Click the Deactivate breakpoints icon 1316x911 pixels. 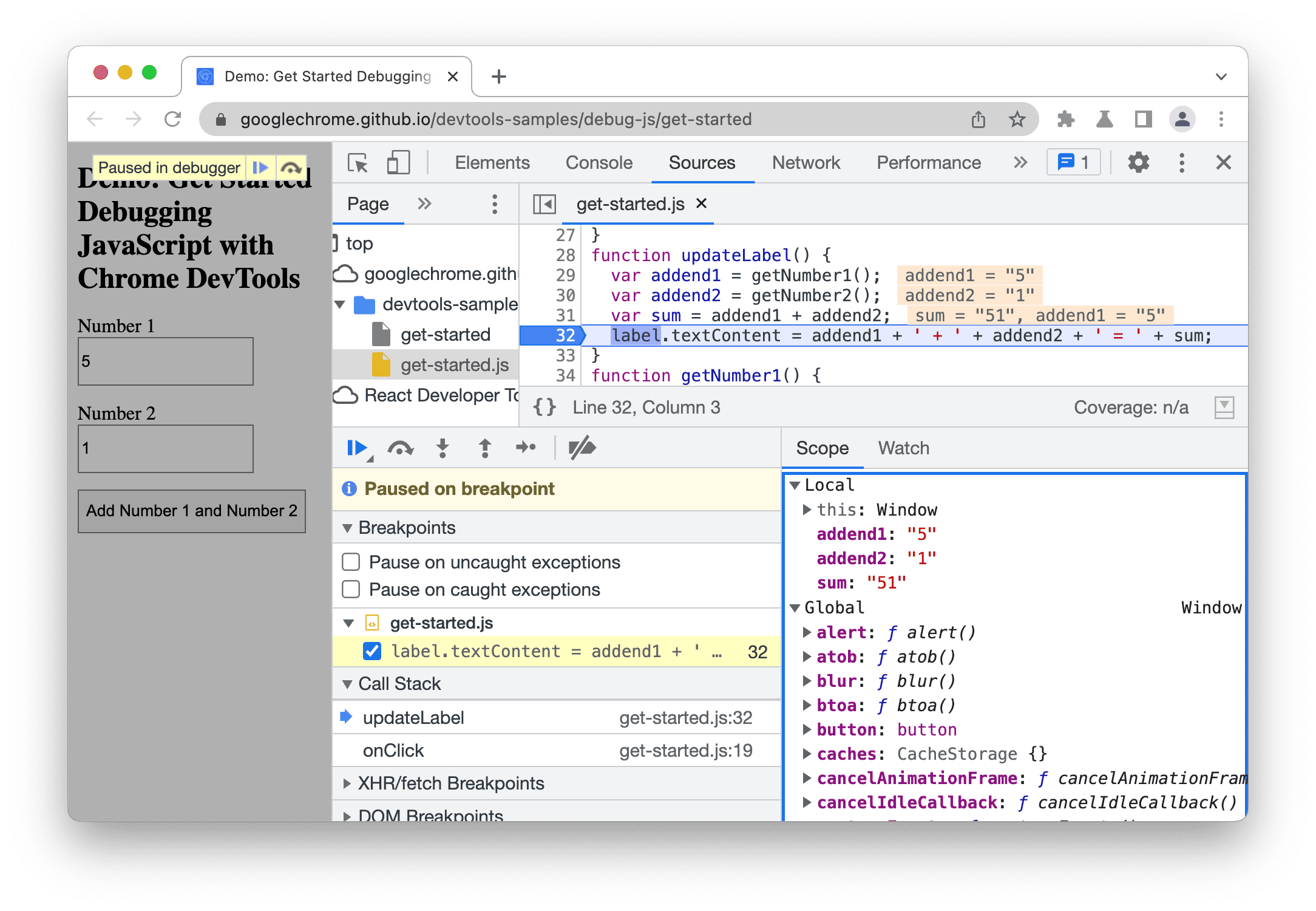[581, 447]
